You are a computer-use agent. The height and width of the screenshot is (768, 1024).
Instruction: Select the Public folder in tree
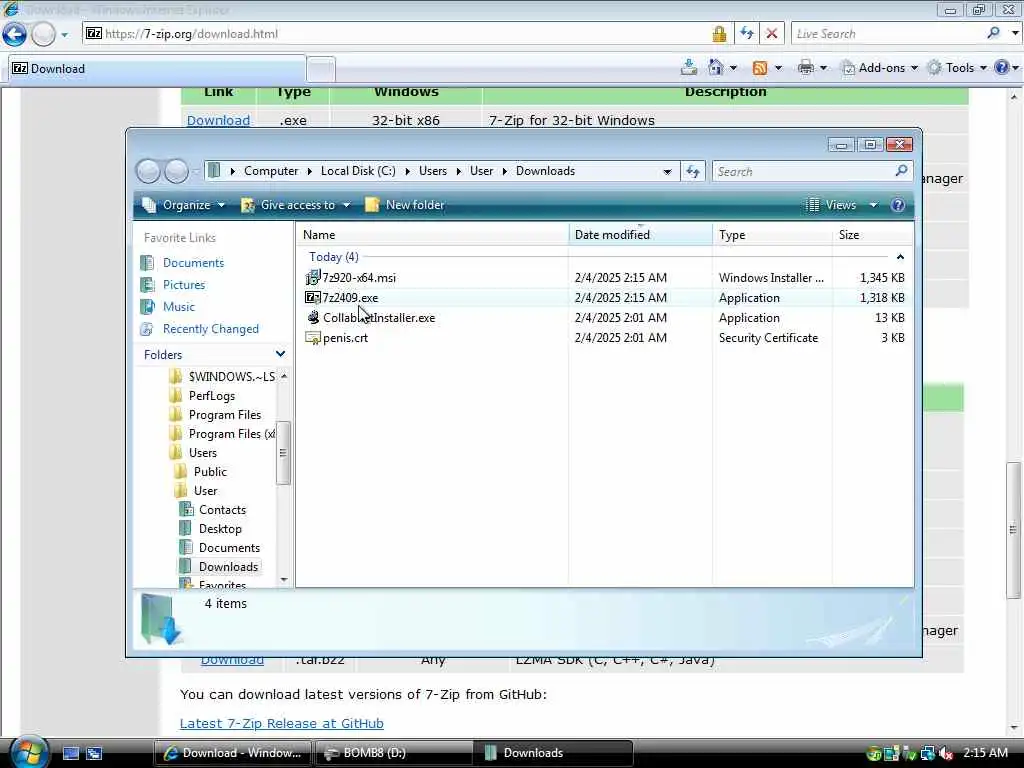(x=210, y=472)
